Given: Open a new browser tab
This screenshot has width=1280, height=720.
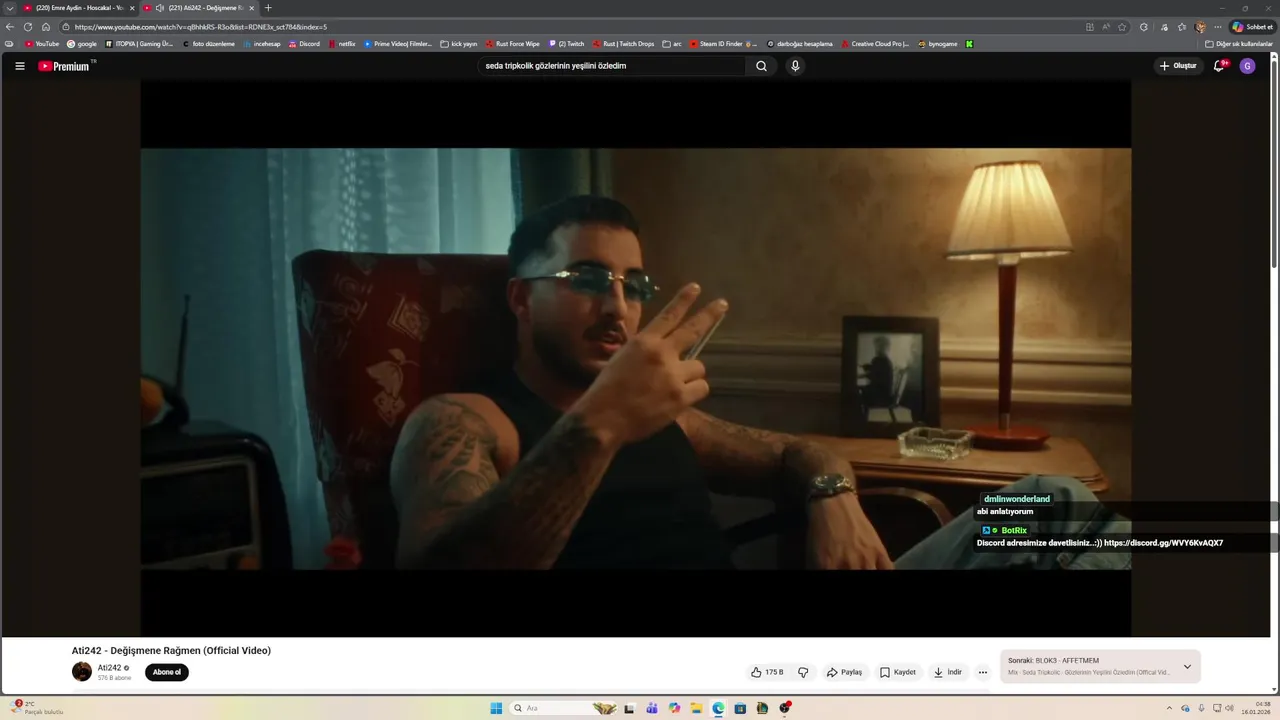Looking at the screenshot, I should 268,8.
